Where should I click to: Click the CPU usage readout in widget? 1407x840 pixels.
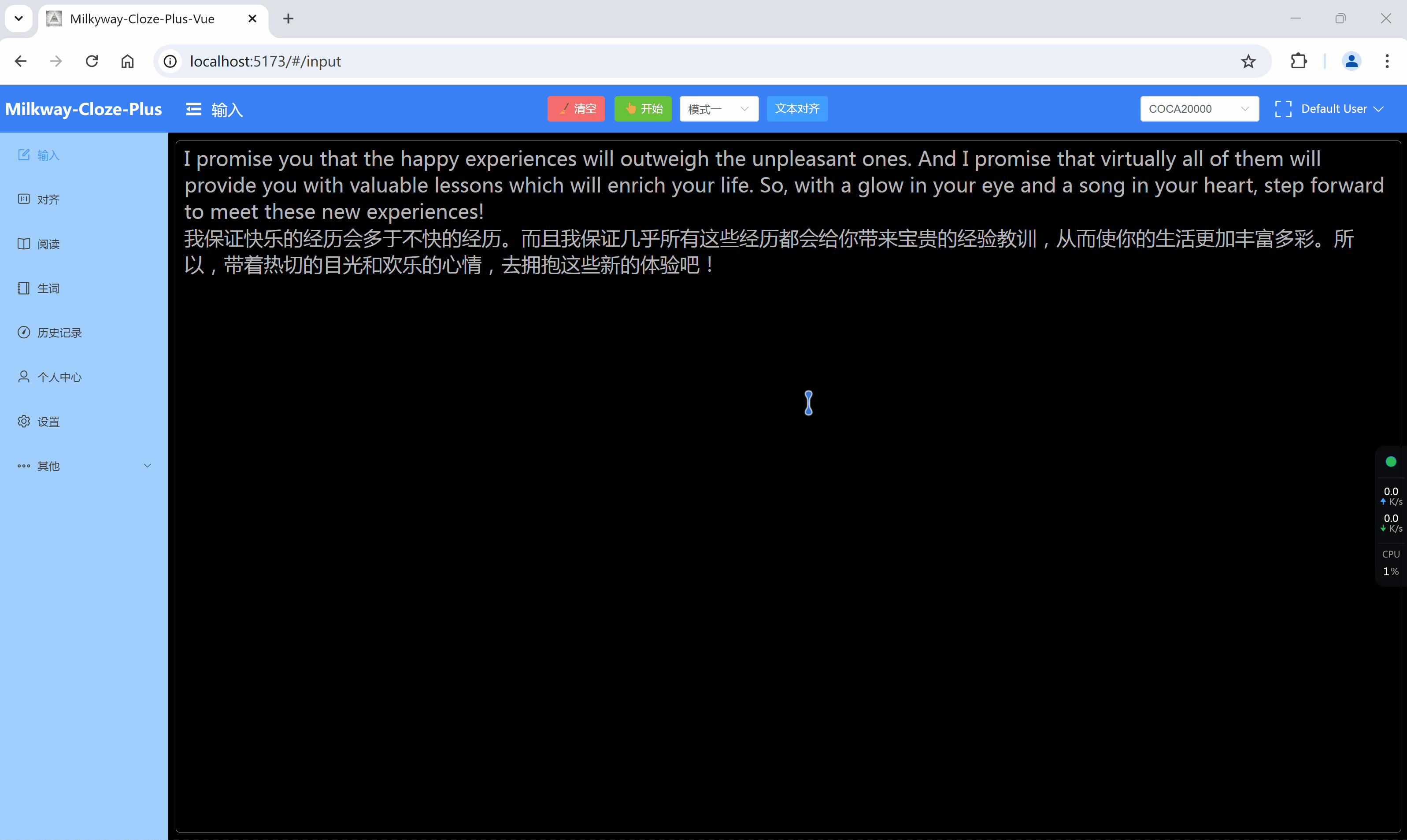1391,562
